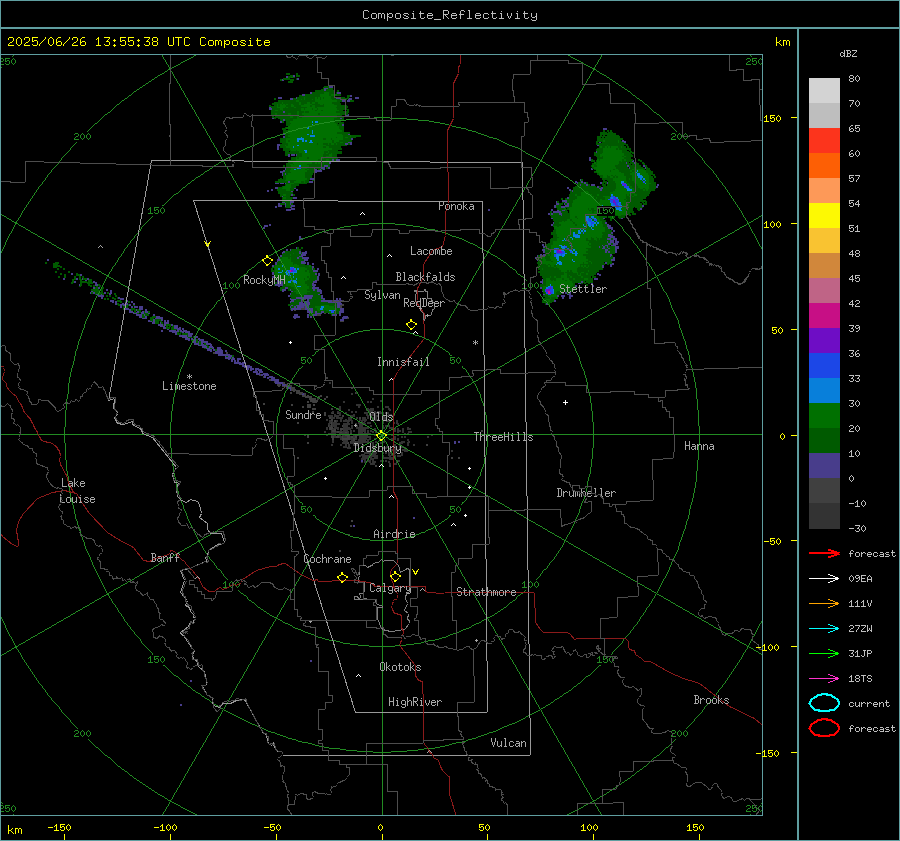Select the white 09EA arrow legend icon

pyautogui.click(x=824, y=579)
